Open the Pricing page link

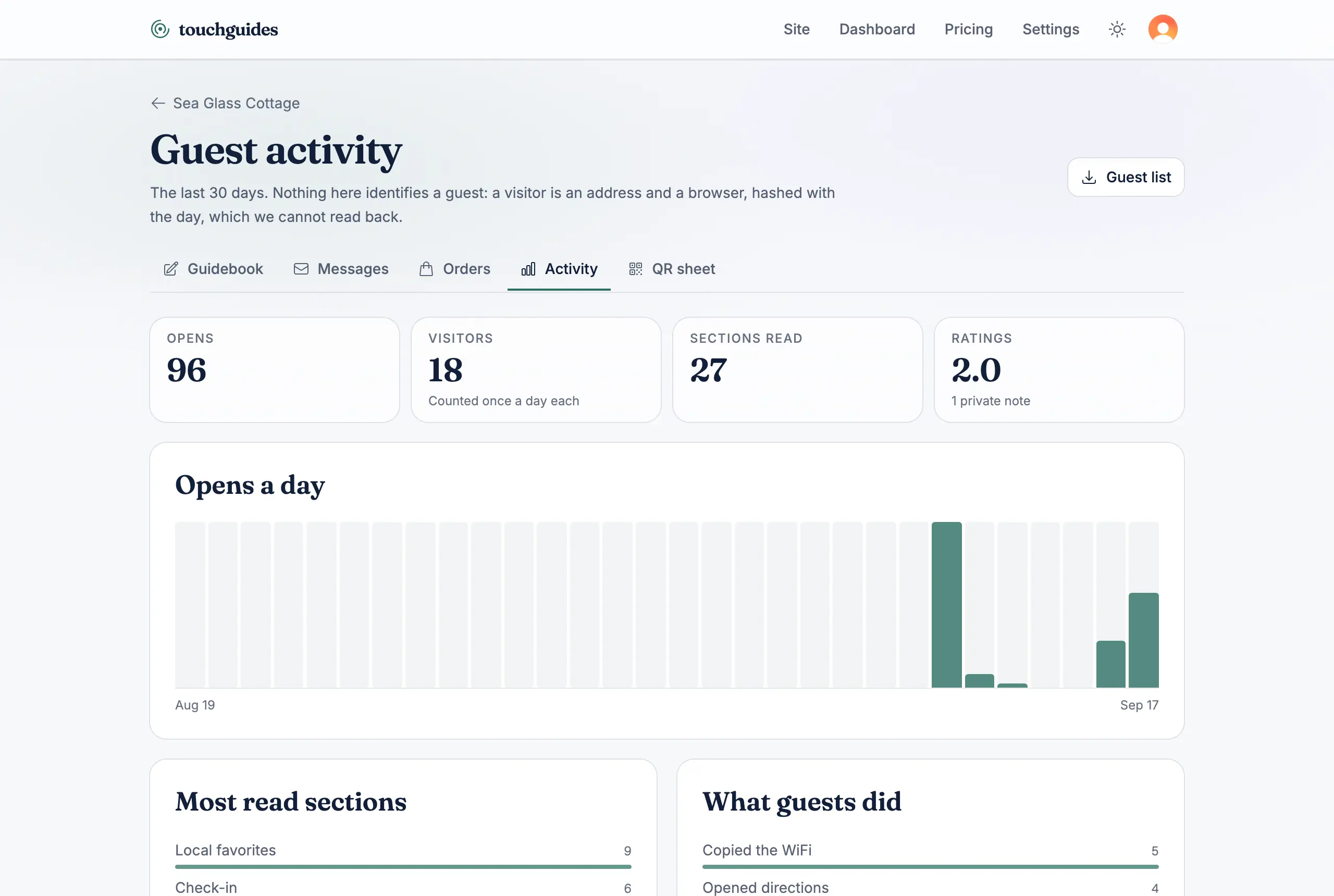point(968,29)
